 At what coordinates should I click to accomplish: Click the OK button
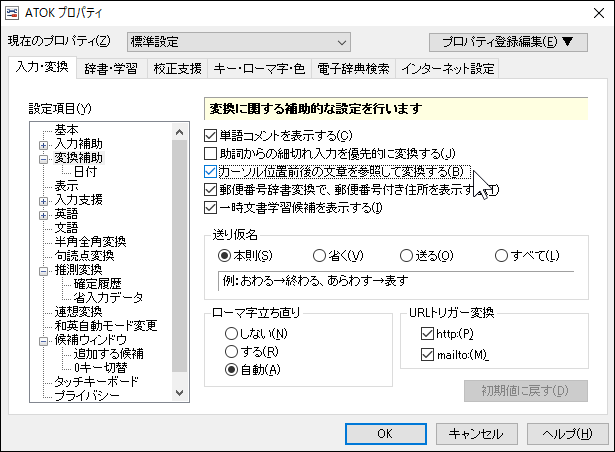click(386, 434)
